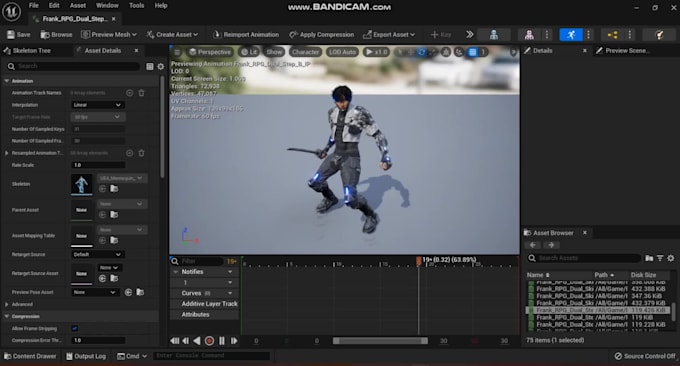The image size is (680, 366).
Task: Click the trash icon next to Animation Track Names
Action: click(x=141, y=93)
